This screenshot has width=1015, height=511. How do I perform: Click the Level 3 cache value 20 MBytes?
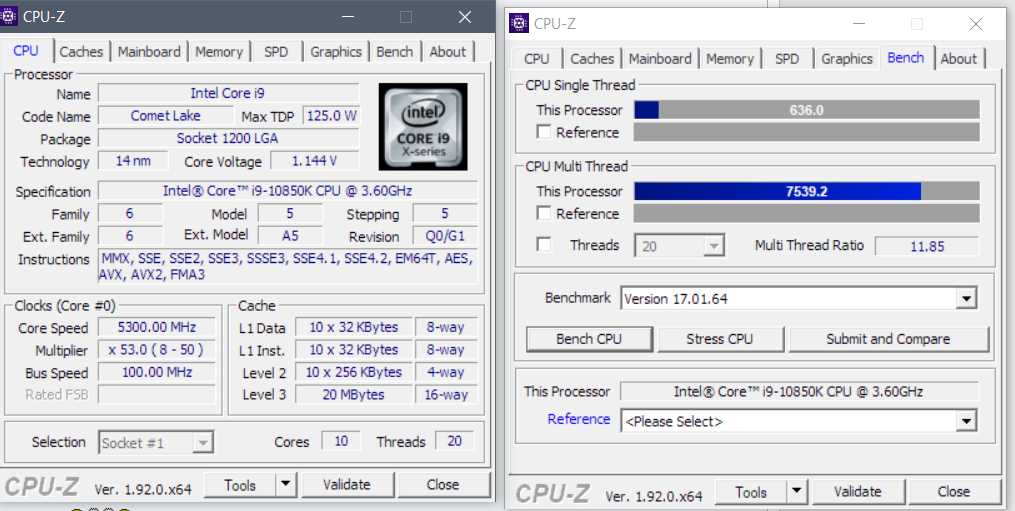353,394
